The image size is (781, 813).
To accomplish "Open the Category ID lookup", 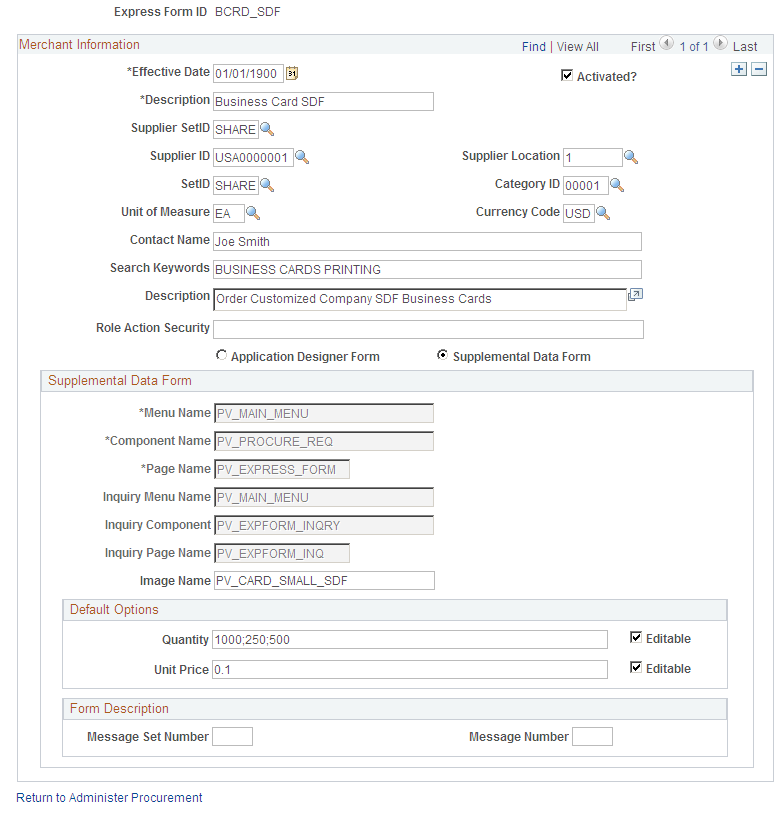I will pos(618,185).
